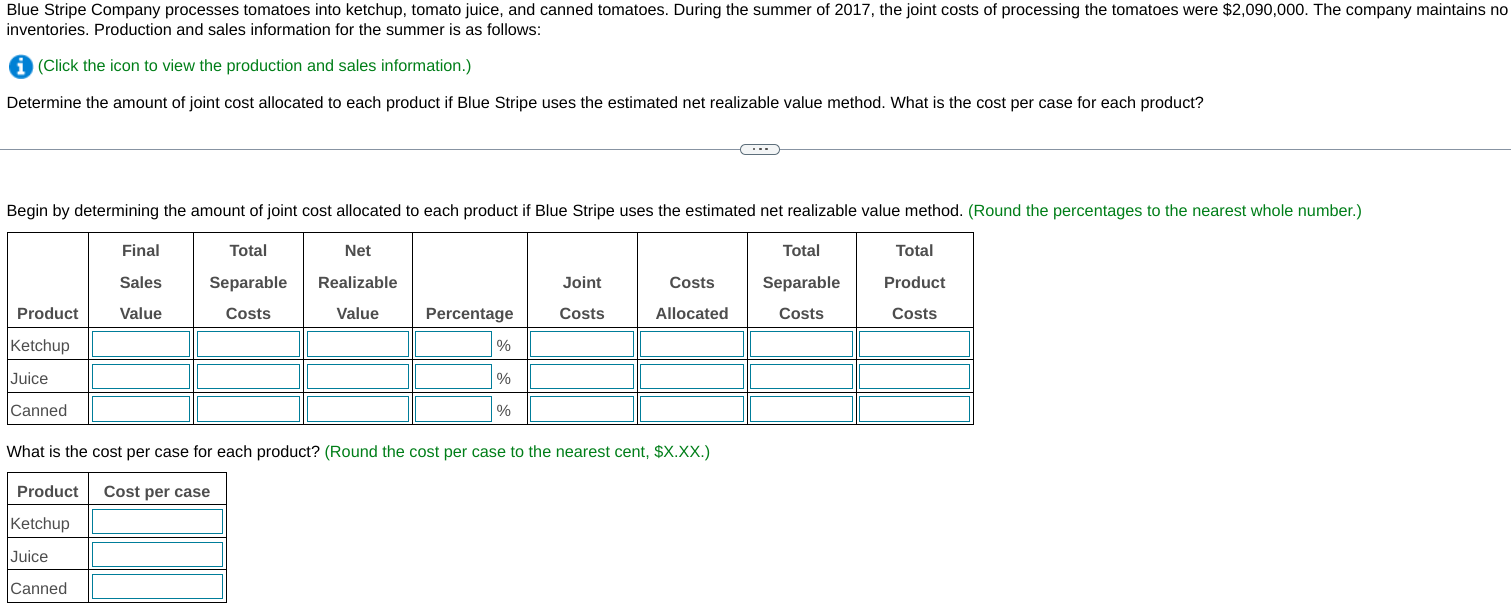The width and height of the screenshot is (1511, 610).
Task: Select the Canned Costs Allocated field
Action: coord(691,408)
